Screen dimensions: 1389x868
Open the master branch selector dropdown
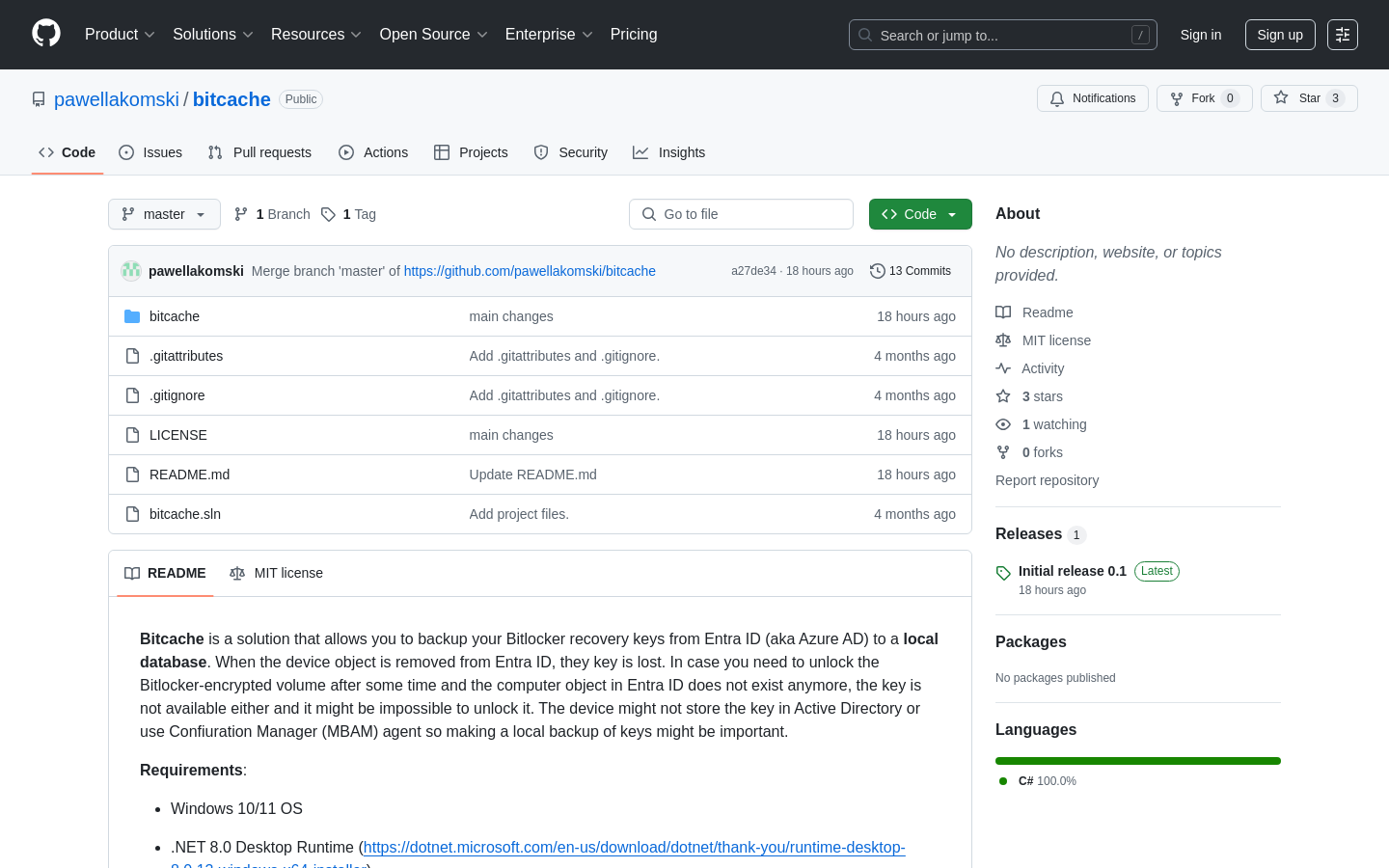click(x=164, y=214)
